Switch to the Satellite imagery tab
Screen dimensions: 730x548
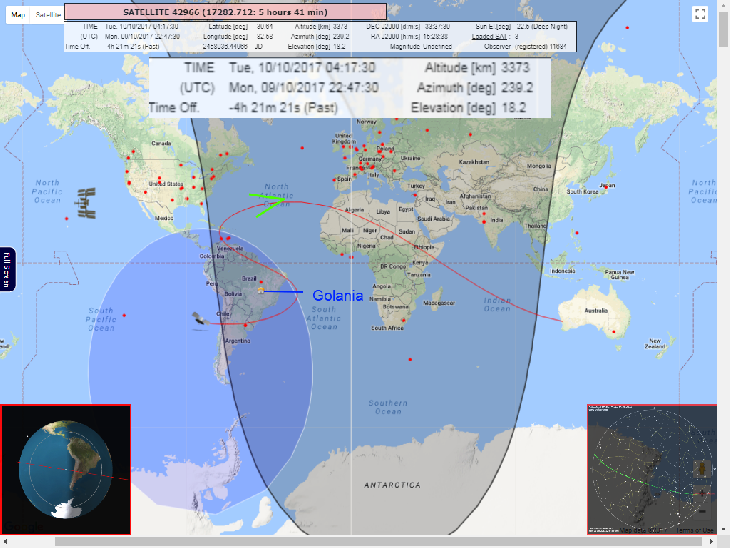coord(46,16)
